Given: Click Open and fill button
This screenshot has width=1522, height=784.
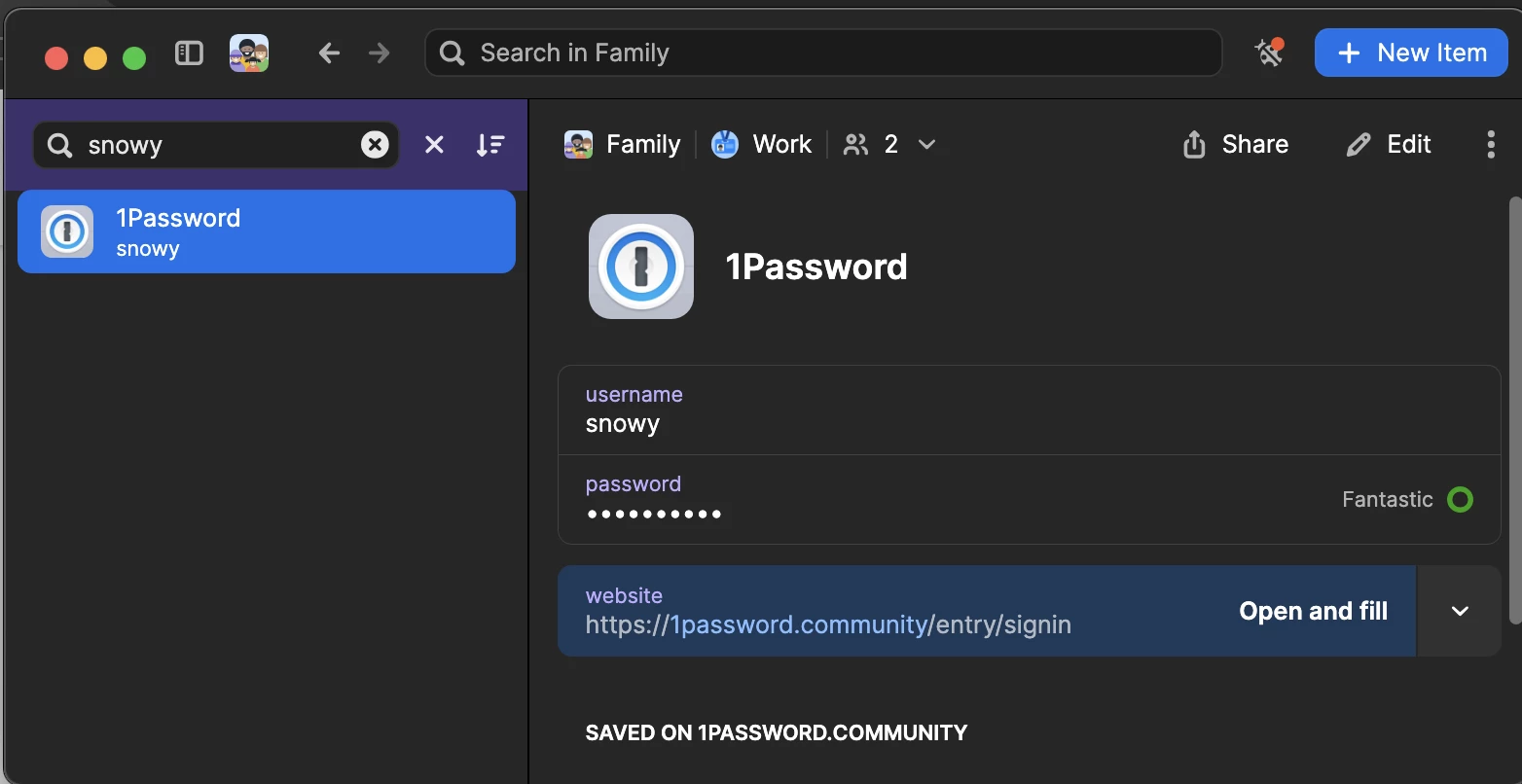Looking at the screenshot, I should click(1313, 611).
